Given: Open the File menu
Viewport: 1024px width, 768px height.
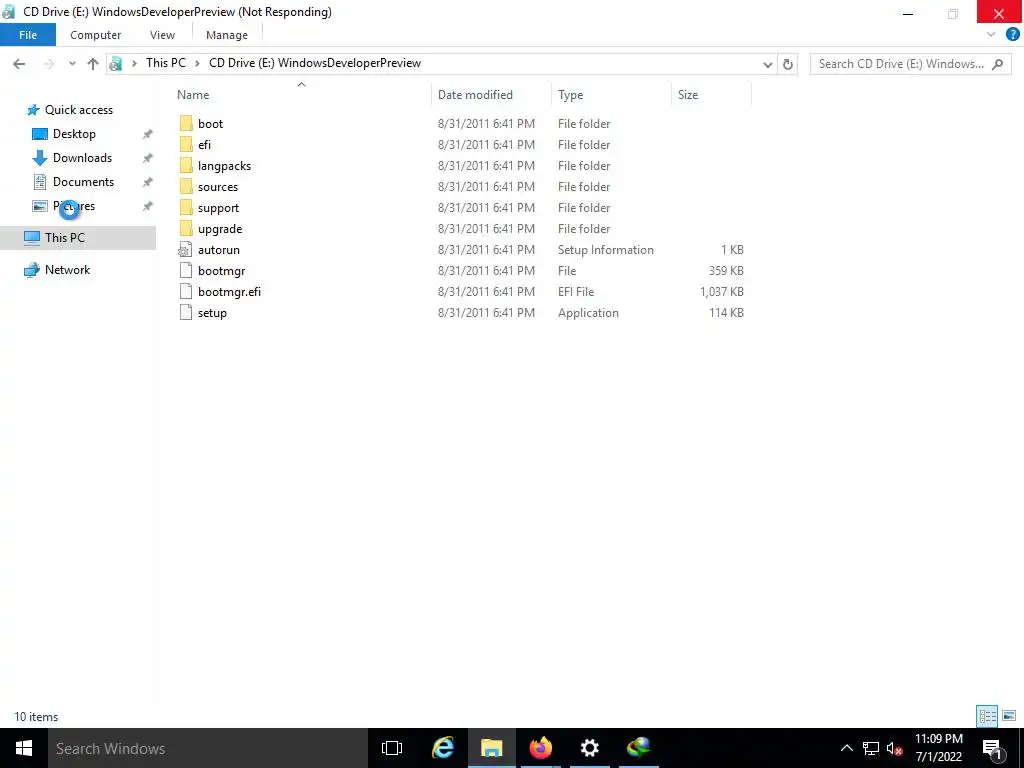Looking at the screenshot, I should point(28,35).
